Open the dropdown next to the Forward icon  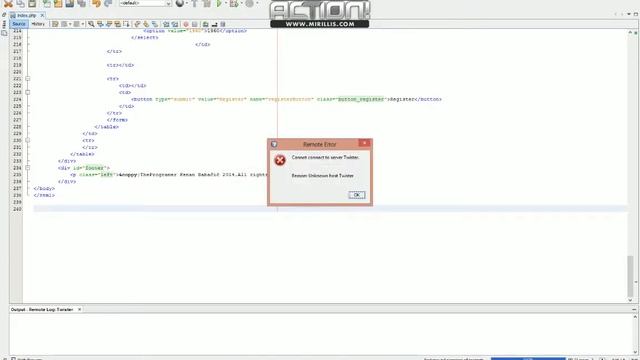[83, 24]
